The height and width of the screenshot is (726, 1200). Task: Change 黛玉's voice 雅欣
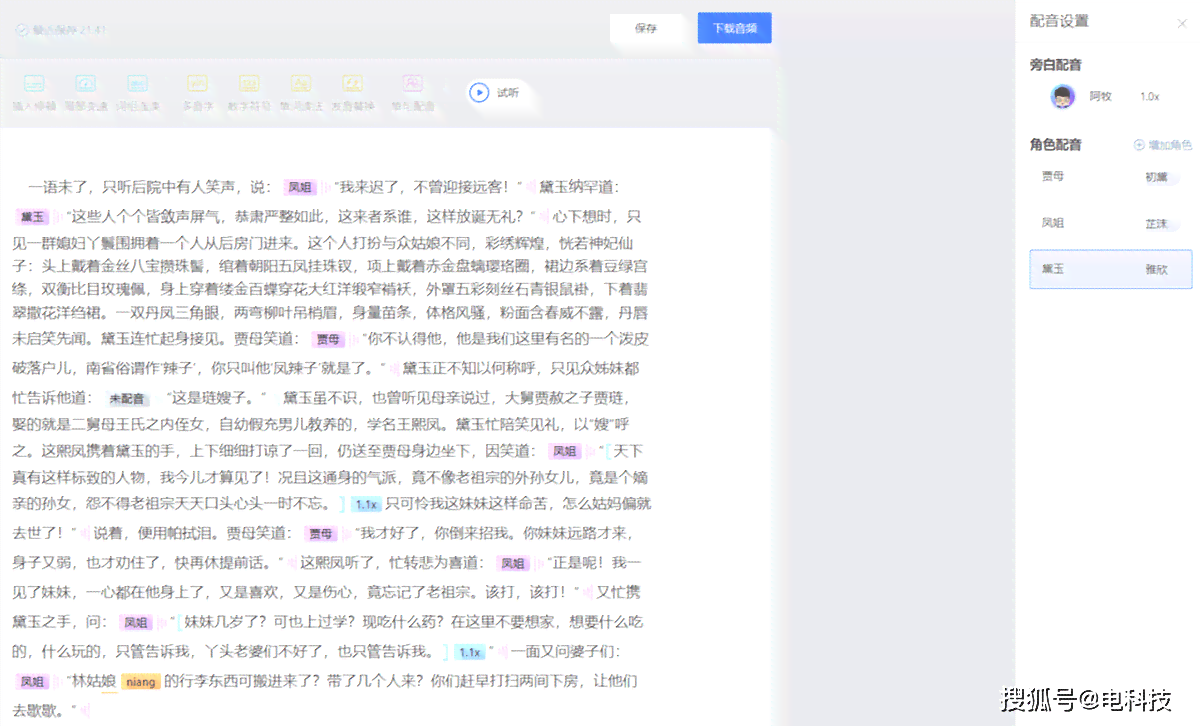1156,270
